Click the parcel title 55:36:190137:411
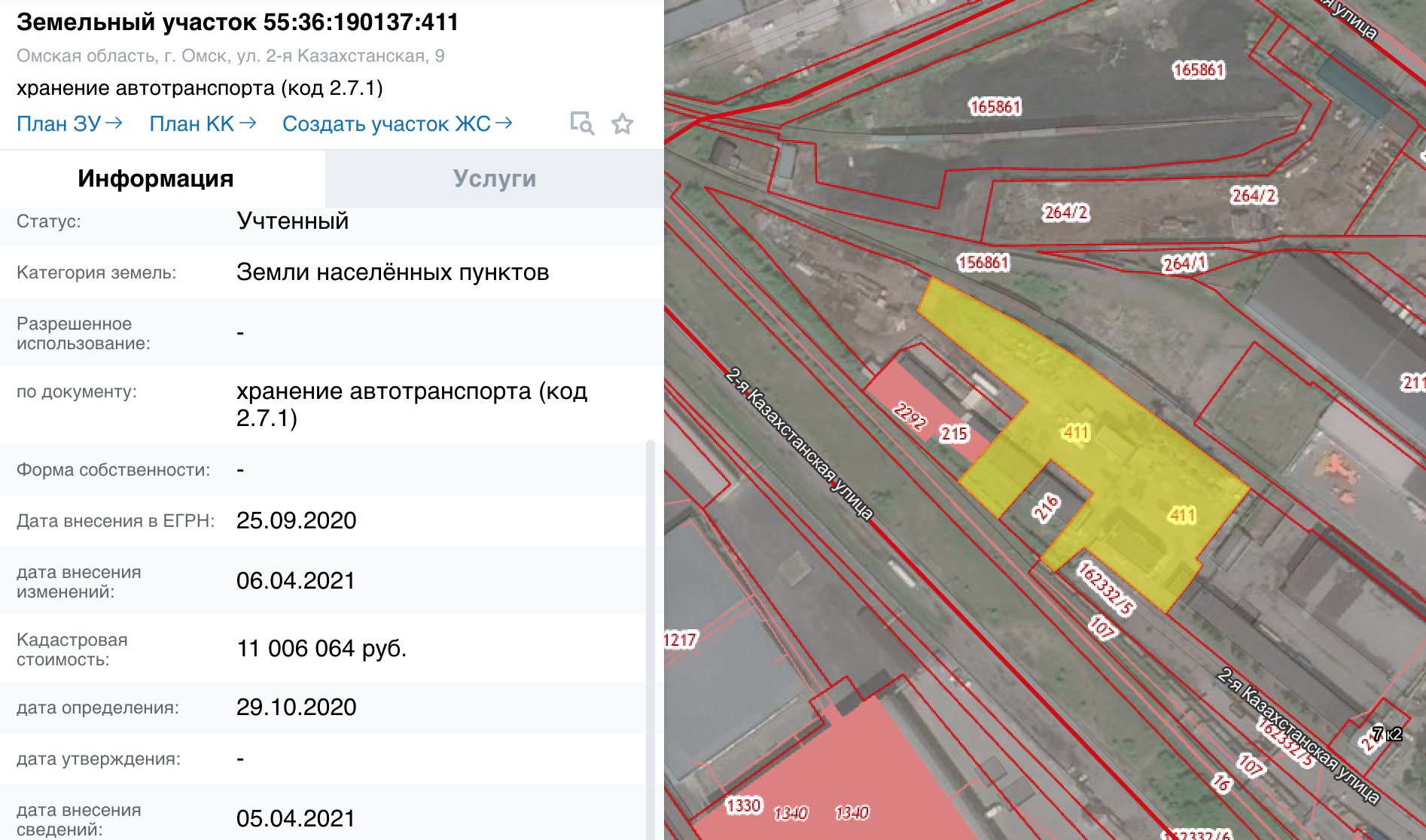This screenshot has height=840, width=1426. tap(237, 23)
